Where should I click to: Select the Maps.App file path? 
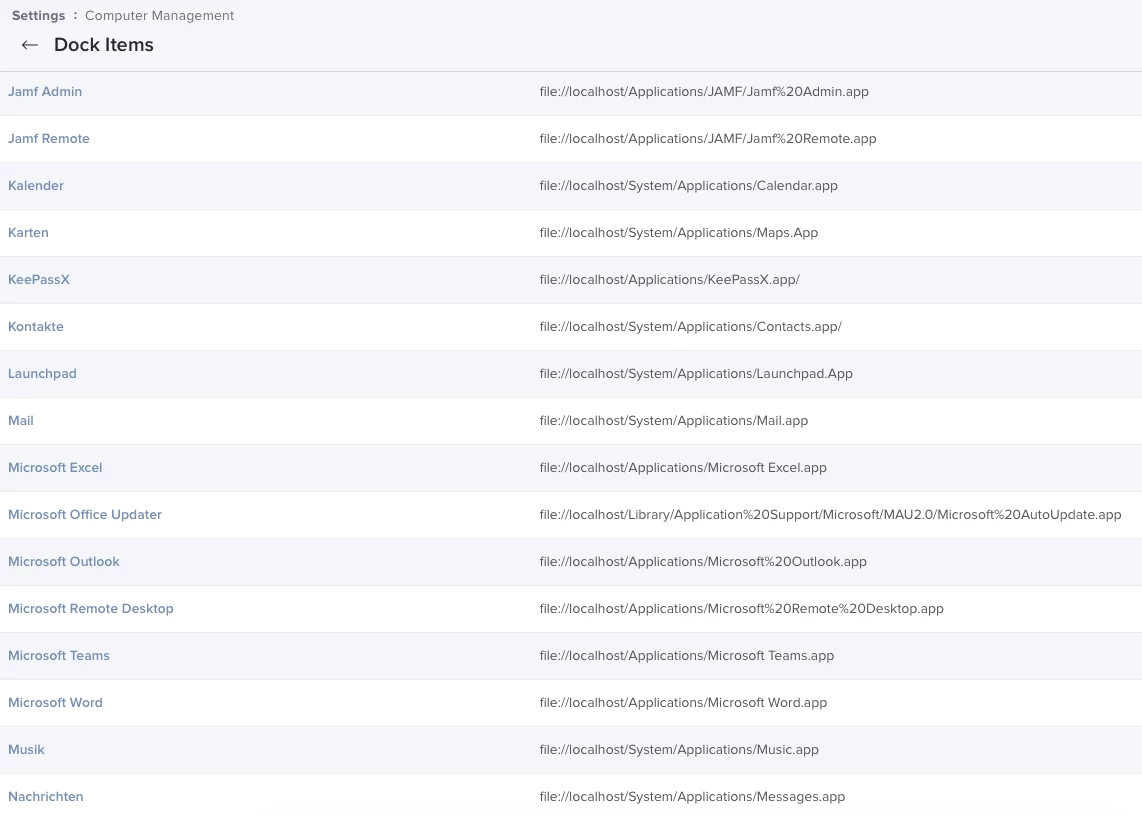(678, 232)
